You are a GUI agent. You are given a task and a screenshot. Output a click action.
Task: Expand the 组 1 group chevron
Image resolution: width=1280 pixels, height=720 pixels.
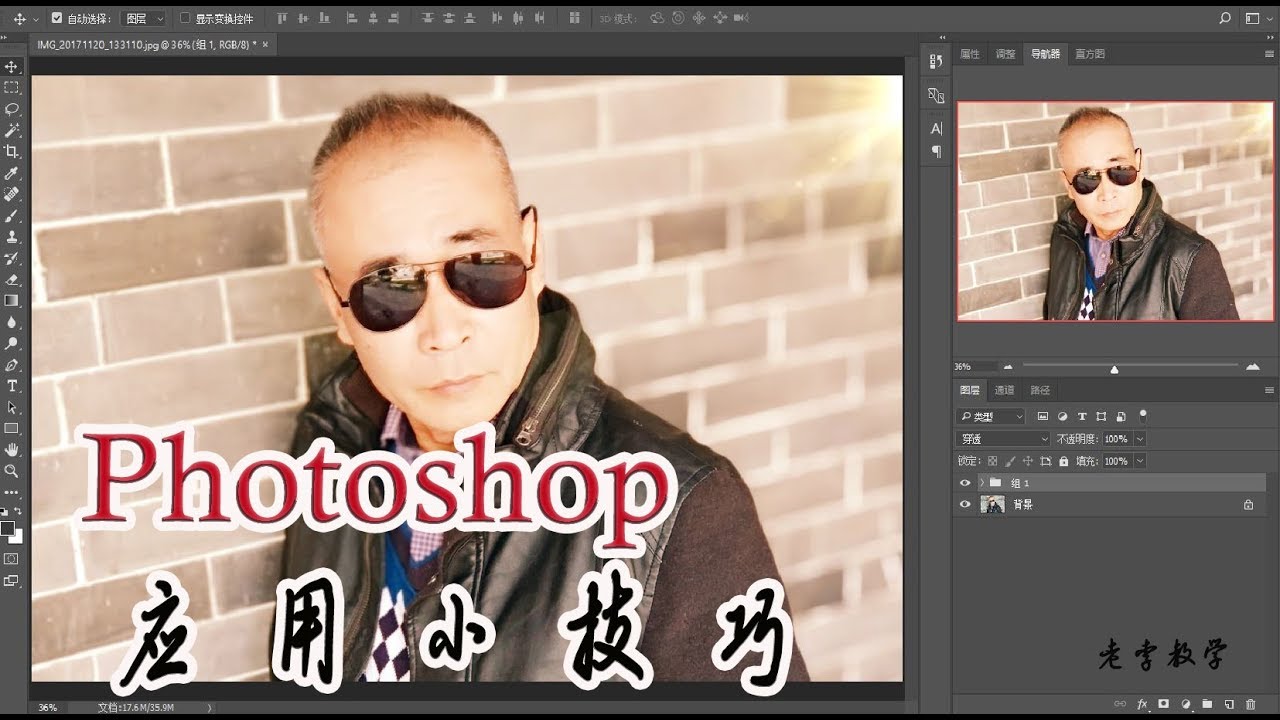[982, 483]
